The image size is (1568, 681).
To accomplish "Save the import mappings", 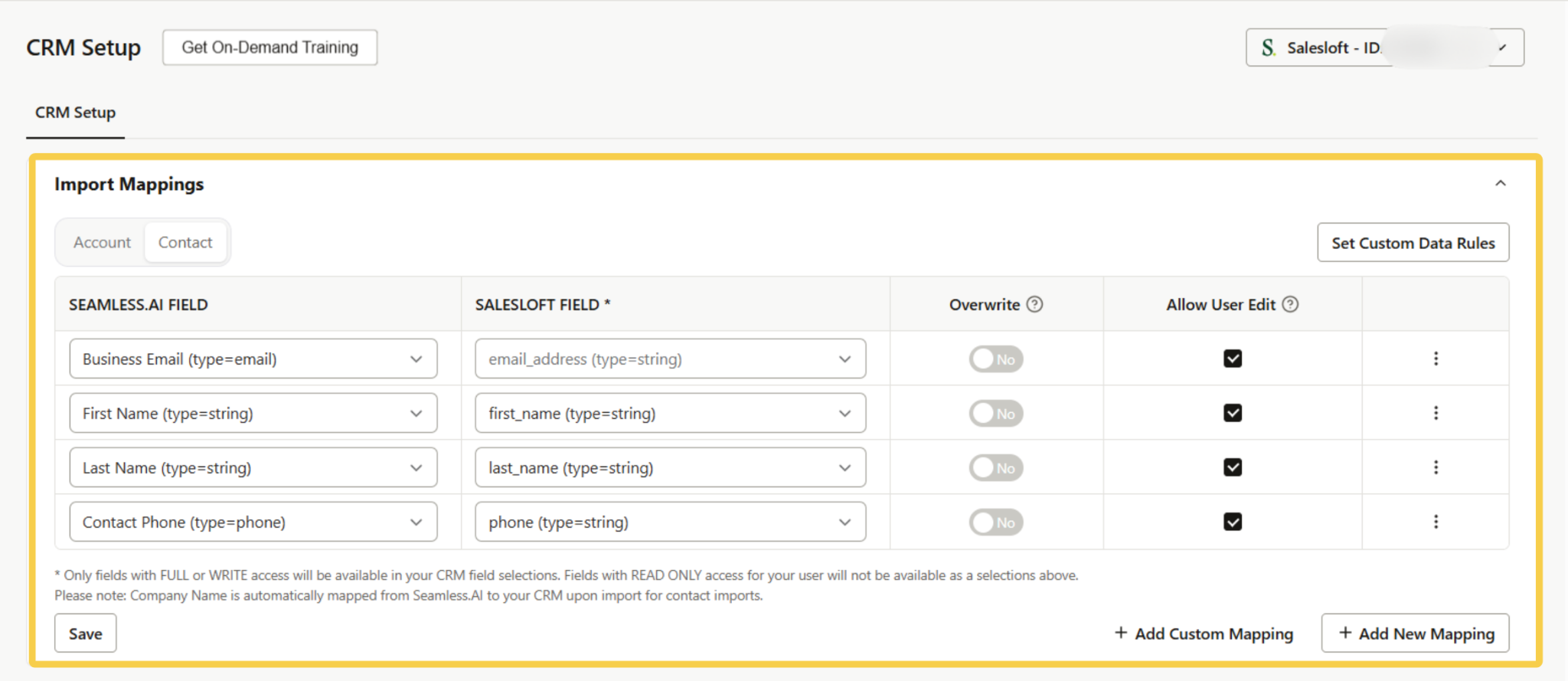I will [86, 634].
